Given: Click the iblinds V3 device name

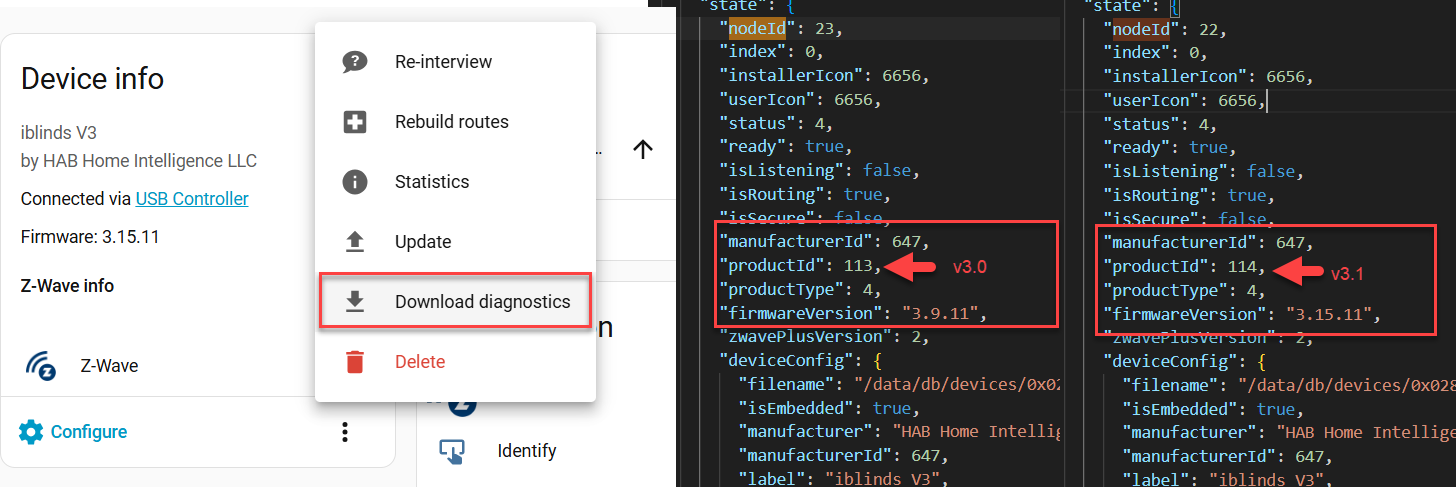Looking at the screenshot, I should 58,133.
